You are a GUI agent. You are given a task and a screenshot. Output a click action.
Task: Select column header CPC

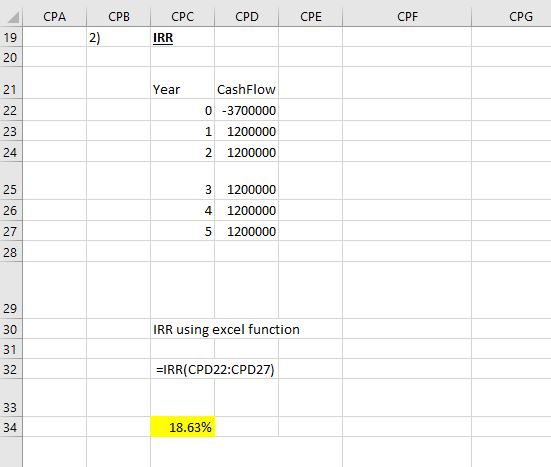click(182, 17)
